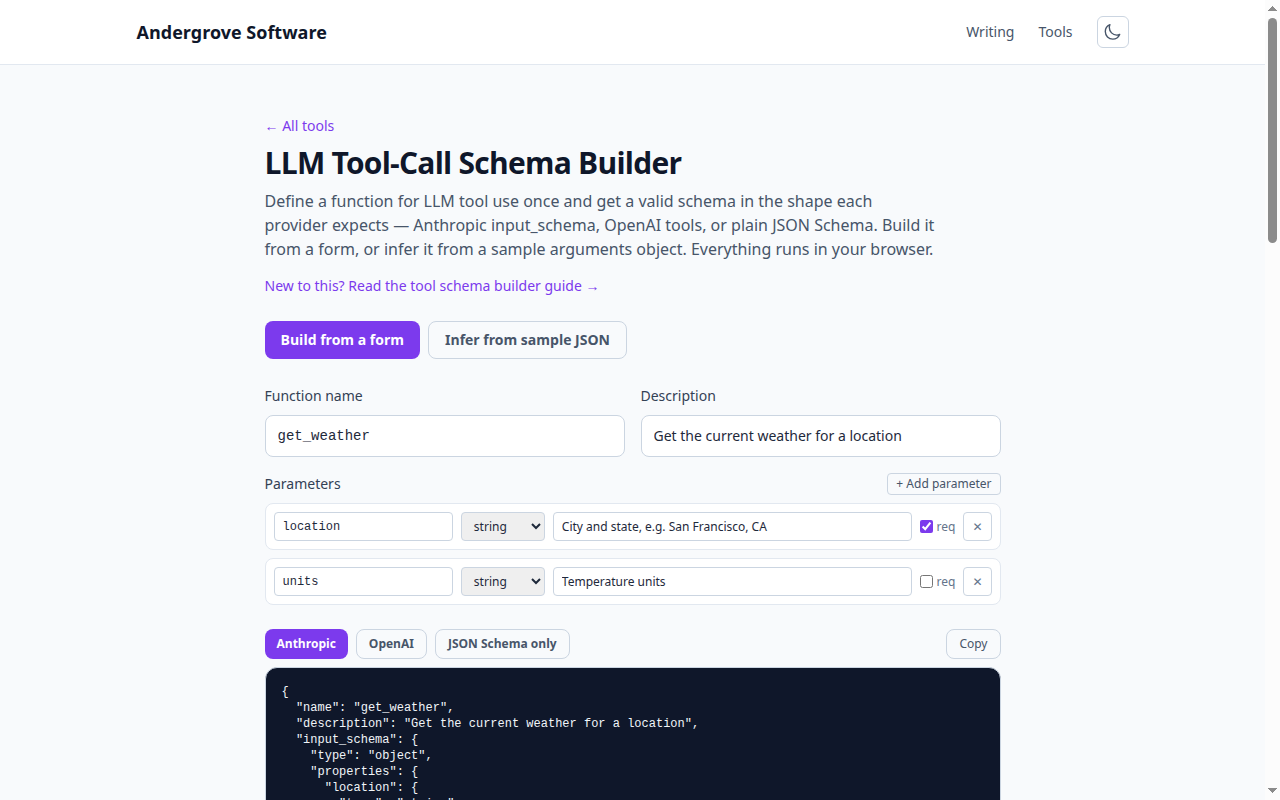Click the "name": "get_weather" line in the code output
This screenshot has width=1280, height=800.
pyautogui.click(x=375, y=707)
